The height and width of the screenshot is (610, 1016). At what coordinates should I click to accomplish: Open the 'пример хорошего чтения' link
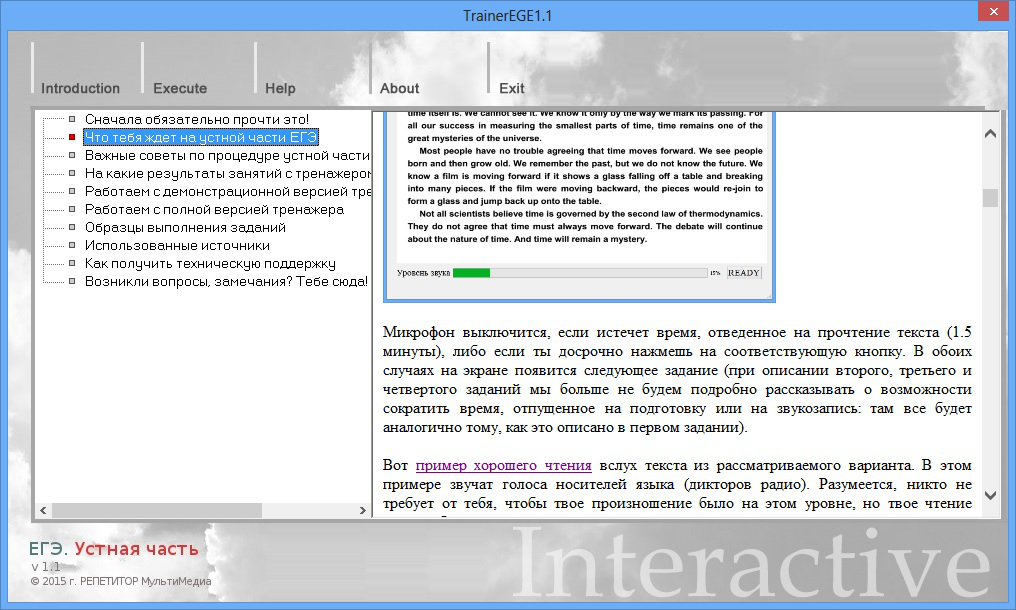click(x=507, y=465)
